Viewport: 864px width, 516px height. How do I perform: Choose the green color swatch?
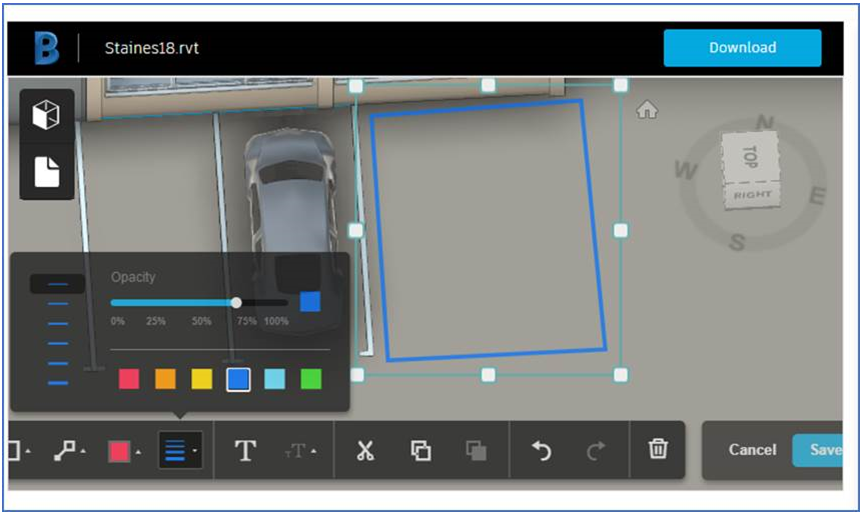point(311,379)
